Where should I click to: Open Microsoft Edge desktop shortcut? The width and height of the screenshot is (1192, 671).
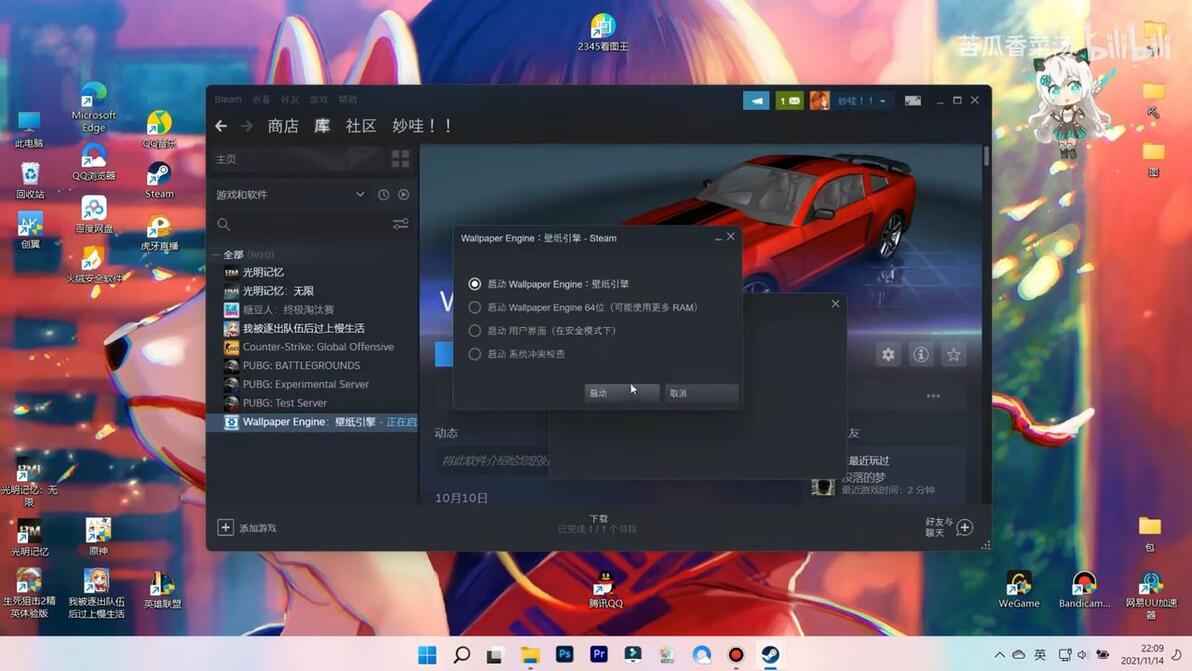point(94,107)
